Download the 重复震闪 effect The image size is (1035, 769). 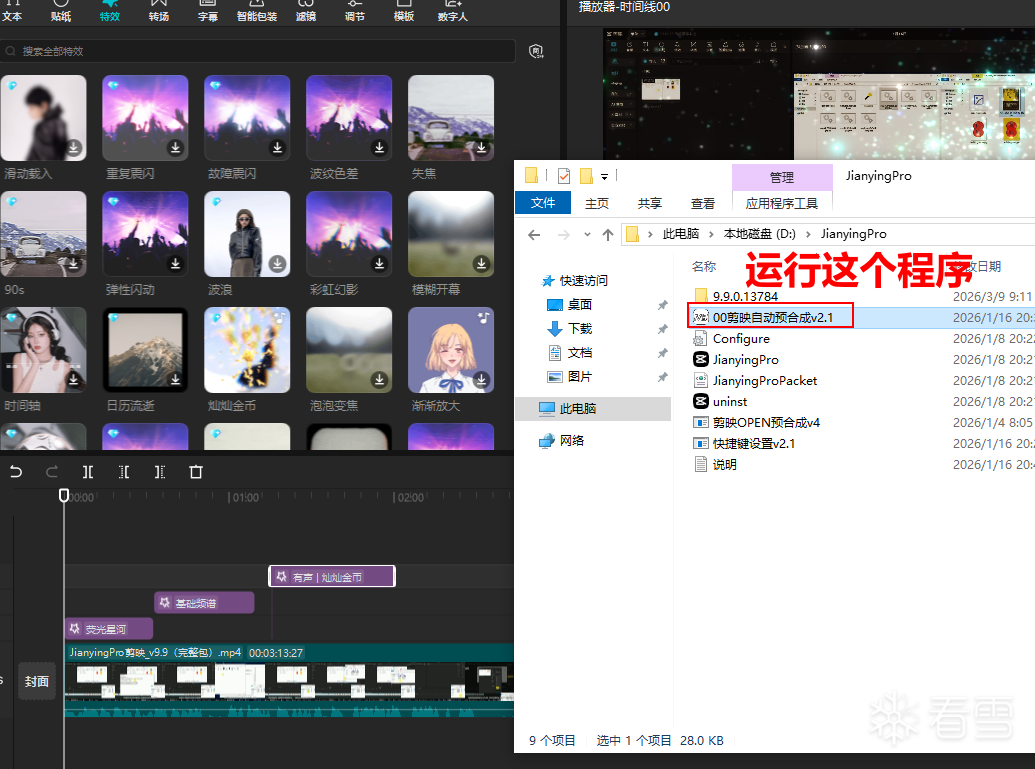tap(176, 147)
